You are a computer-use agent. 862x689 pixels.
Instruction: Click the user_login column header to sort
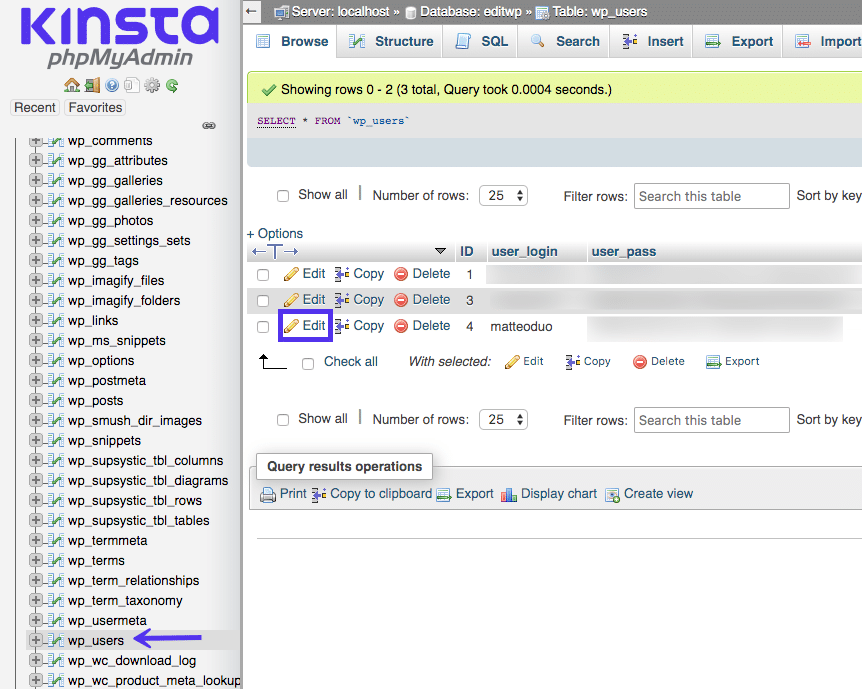(x=523, y=251)
